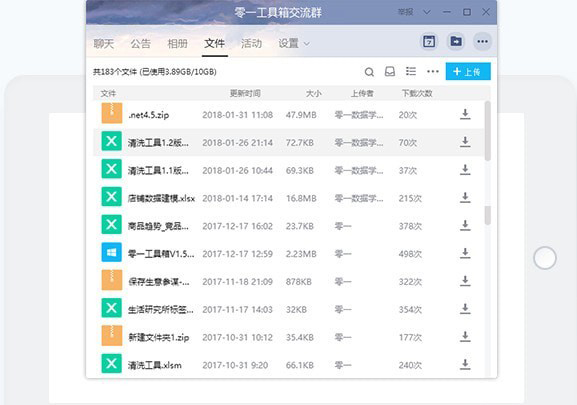The image size is (577, 405).
Task: Download the .net4.5.zip file
Action: [x=465, y=114]
